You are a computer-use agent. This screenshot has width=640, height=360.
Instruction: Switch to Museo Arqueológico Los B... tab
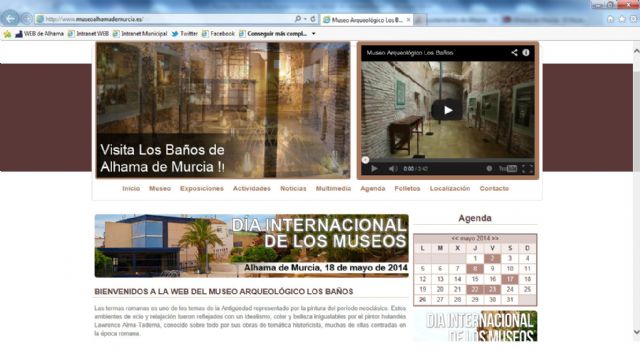click(x=366, y=20)
